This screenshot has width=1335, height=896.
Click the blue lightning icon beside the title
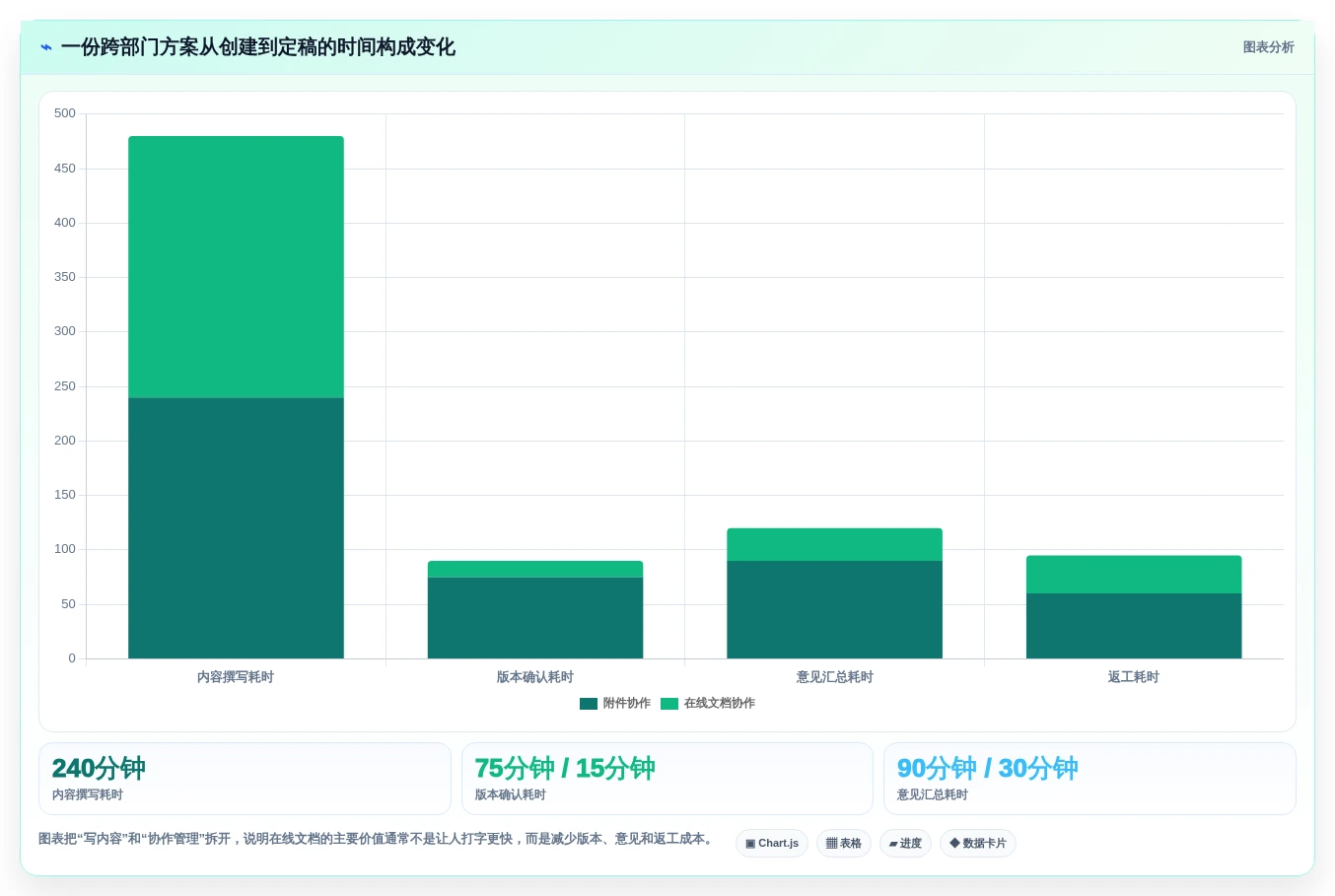(46, 47)
